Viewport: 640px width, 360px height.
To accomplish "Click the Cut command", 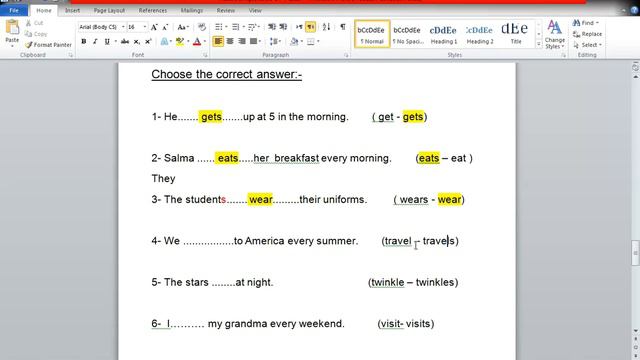I will (35, 23).
